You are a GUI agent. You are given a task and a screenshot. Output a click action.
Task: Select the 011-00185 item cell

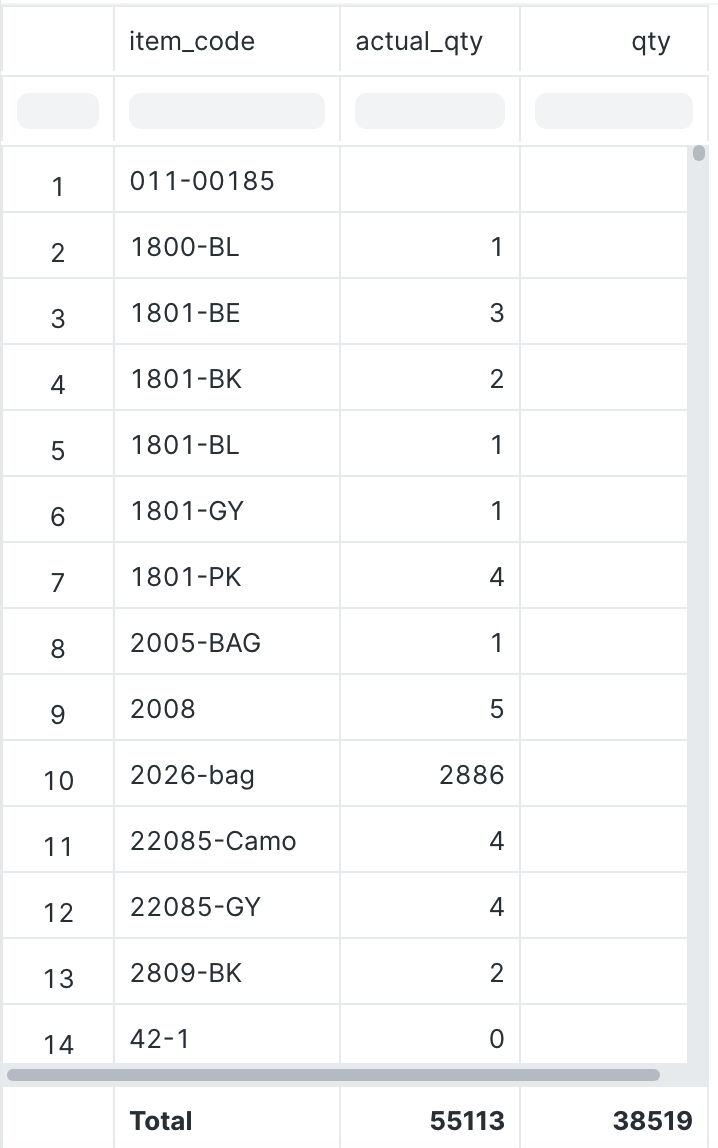[227, 180]
